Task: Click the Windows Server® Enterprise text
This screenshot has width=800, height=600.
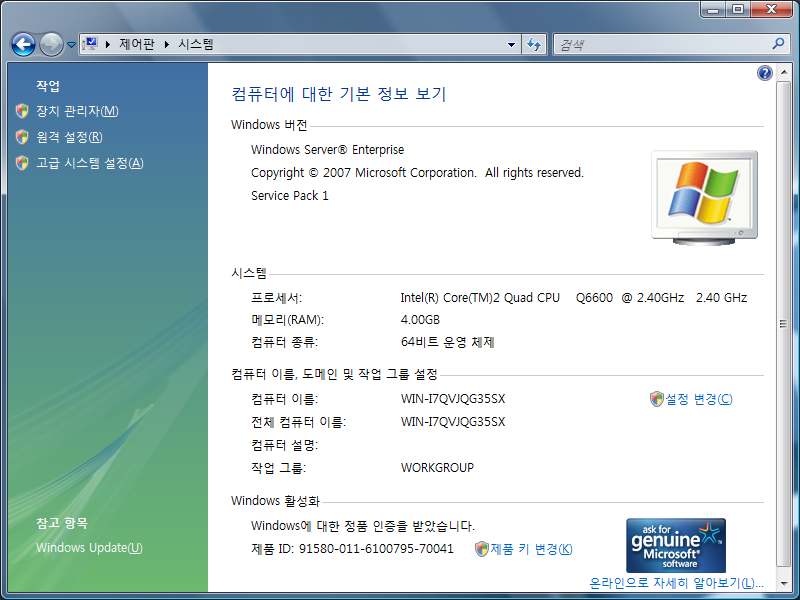Action: click(x=328, y=149)
